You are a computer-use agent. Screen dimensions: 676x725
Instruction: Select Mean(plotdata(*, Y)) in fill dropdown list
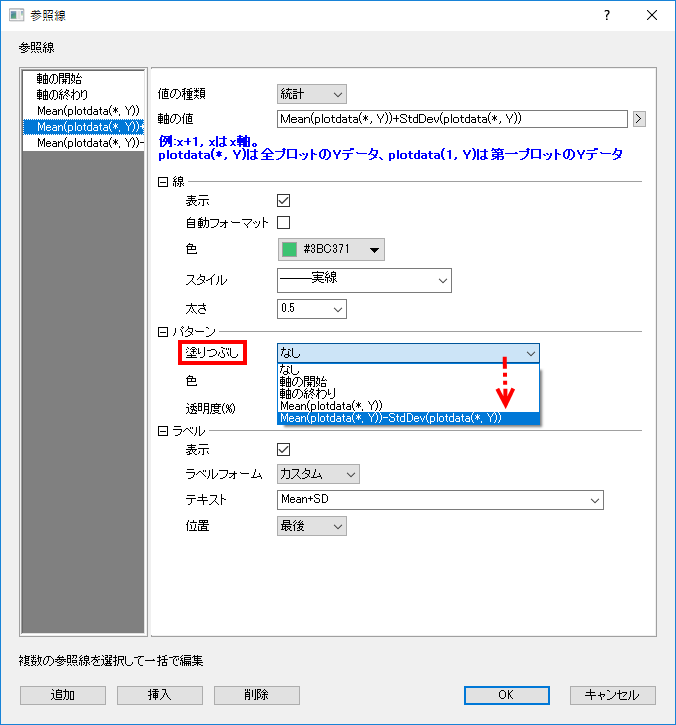point(408,406)
